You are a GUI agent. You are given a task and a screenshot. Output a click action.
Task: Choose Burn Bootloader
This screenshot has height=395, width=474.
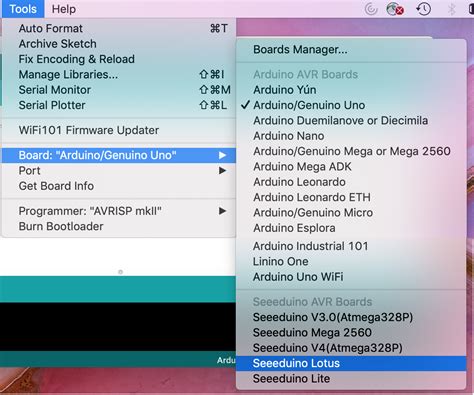click(x=119, y=226)
